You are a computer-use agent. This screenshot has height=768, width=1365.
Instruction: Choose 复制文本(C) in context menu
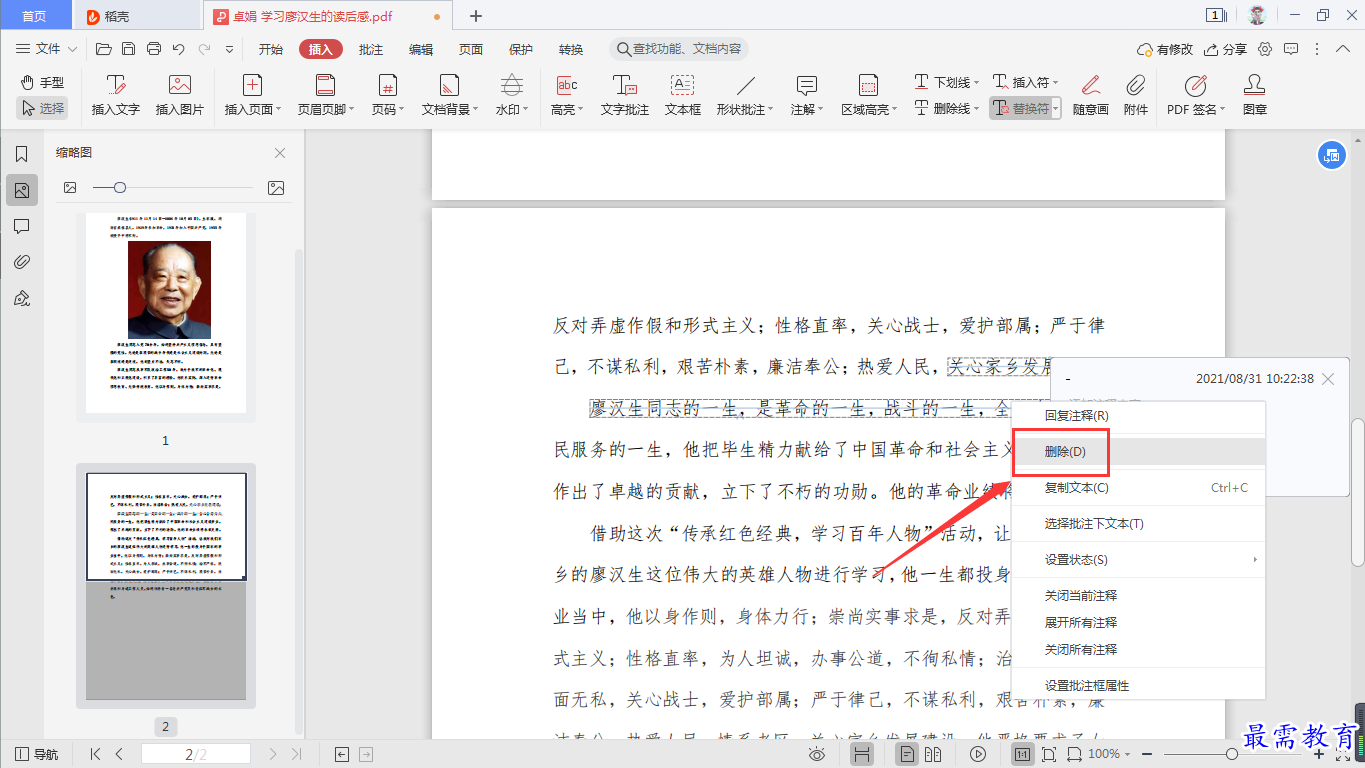(x=1138, y=488)
